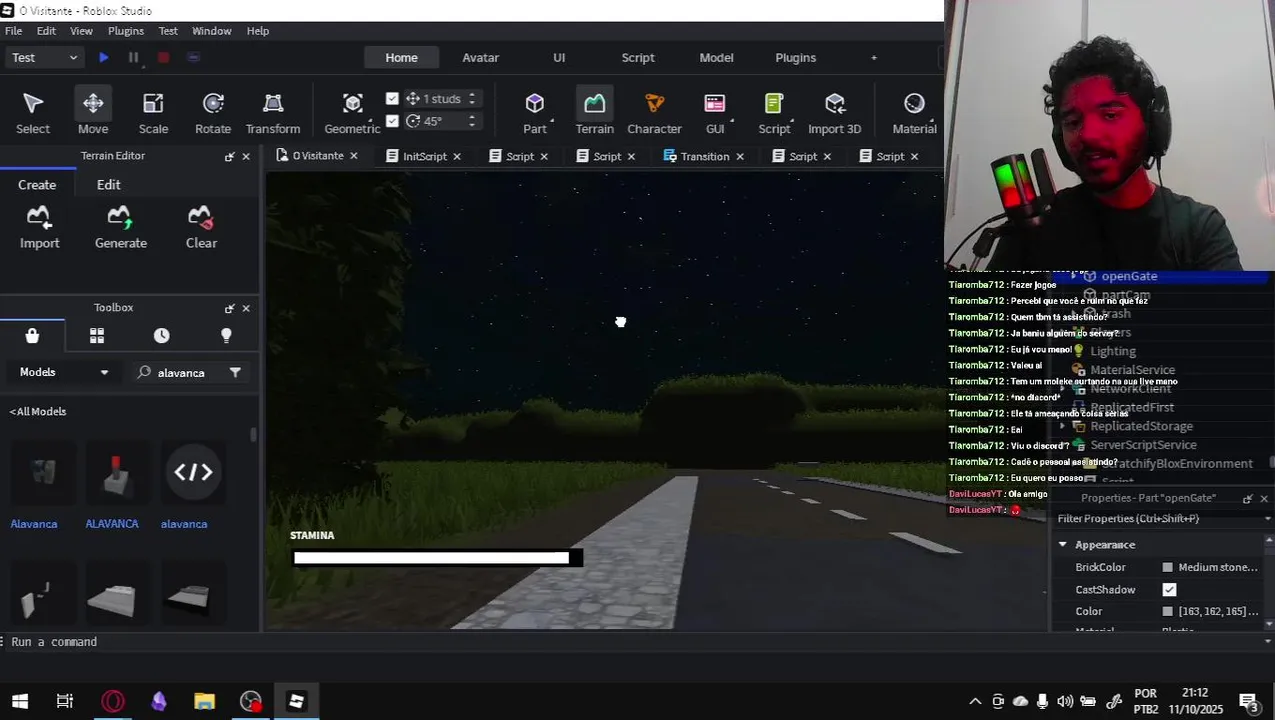
Task: Open the Edit tab in Terrain Editor
Action: [x=108, y=185]
